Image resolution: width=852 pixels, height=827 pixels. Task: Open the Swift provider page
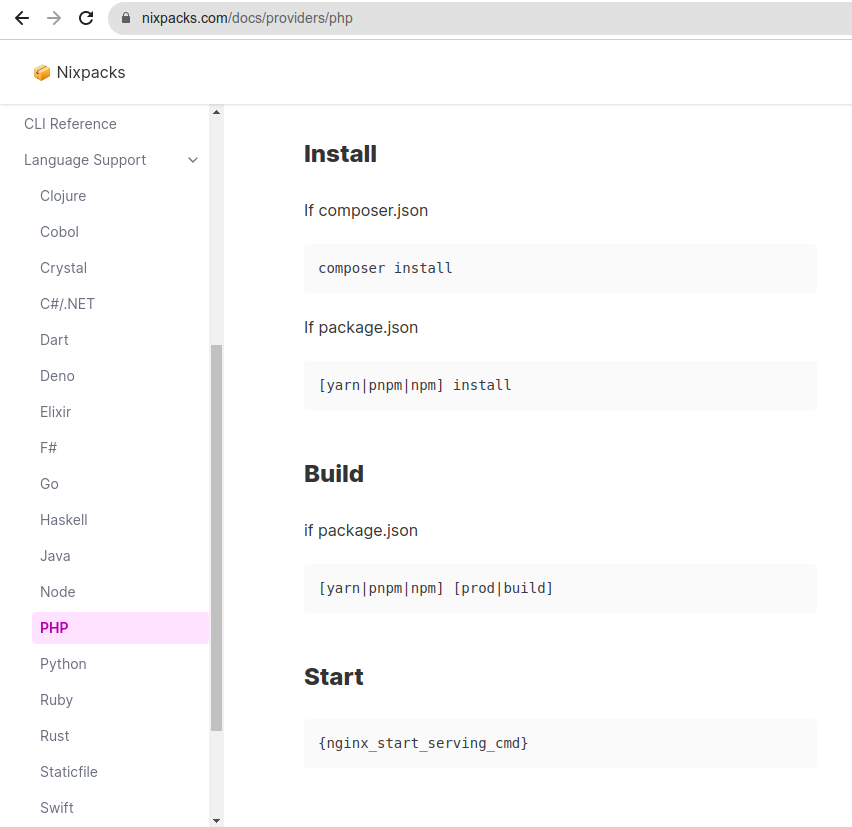tap(57, 807)
